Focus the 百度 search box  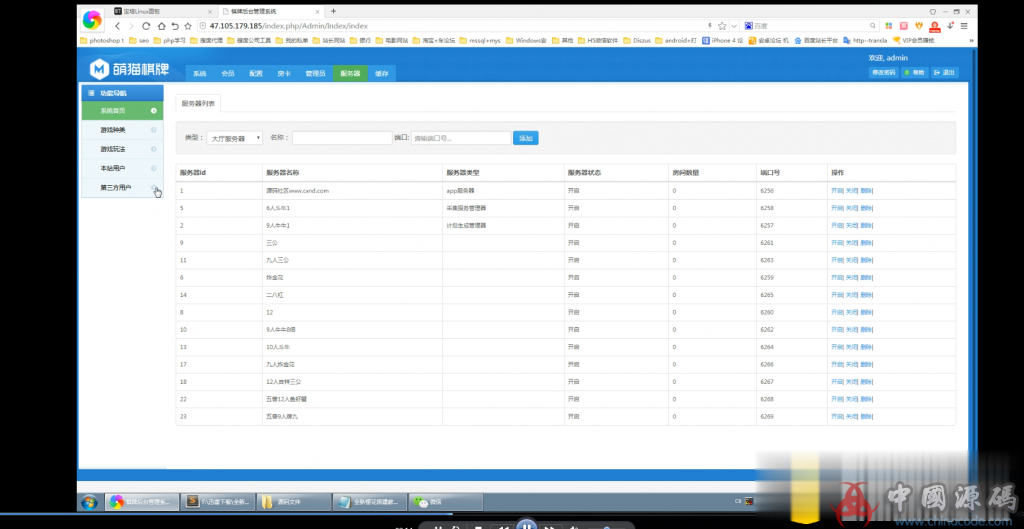coord(810,26)
